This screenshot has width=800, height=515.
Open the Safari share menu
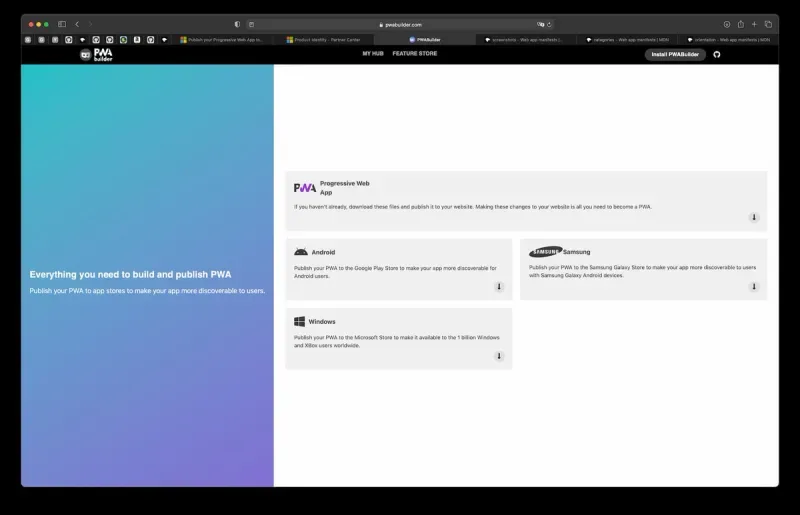point(740,24)
